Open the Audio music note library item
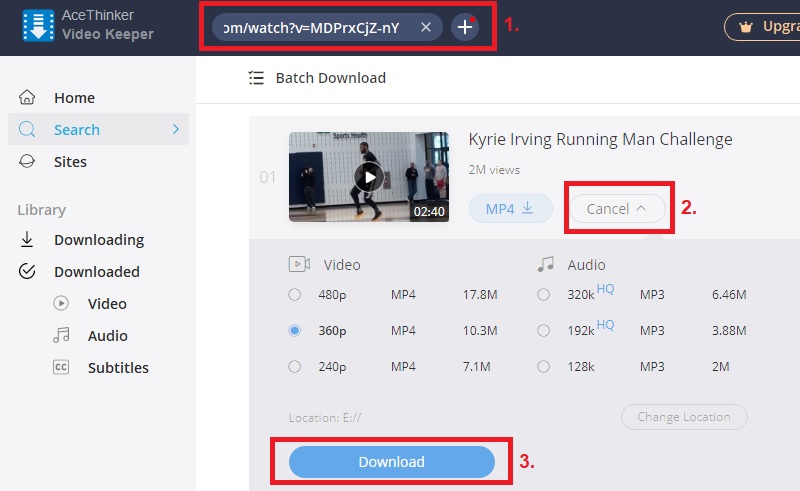The height and width of the screenshot is (491, 800). click(61, 336)
